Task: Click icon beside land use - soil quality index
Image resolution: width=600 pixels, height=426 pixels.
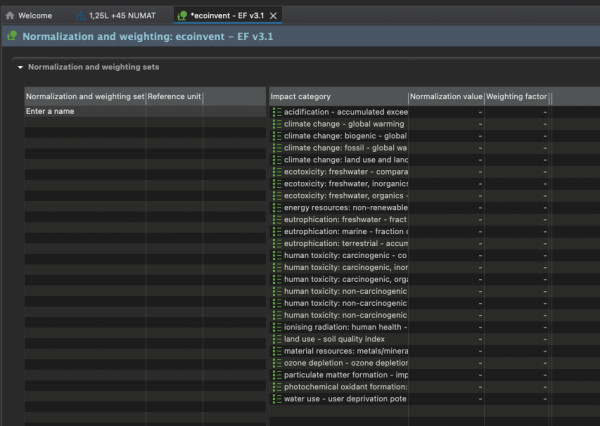Action: coord(277,339)
